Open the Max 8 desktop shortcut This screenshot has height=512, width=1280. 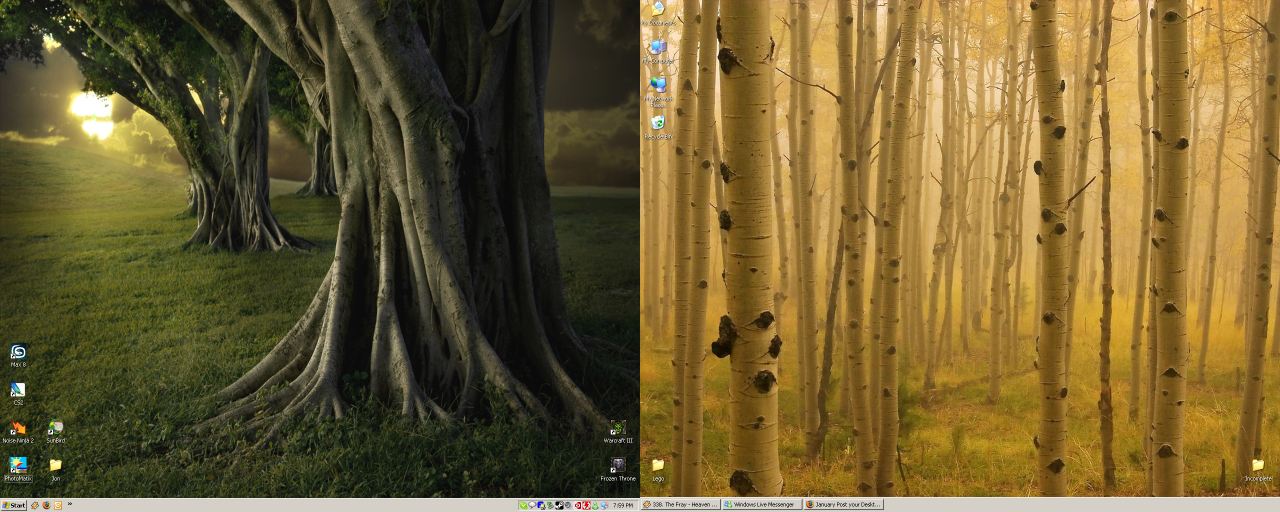coord(18,355)
